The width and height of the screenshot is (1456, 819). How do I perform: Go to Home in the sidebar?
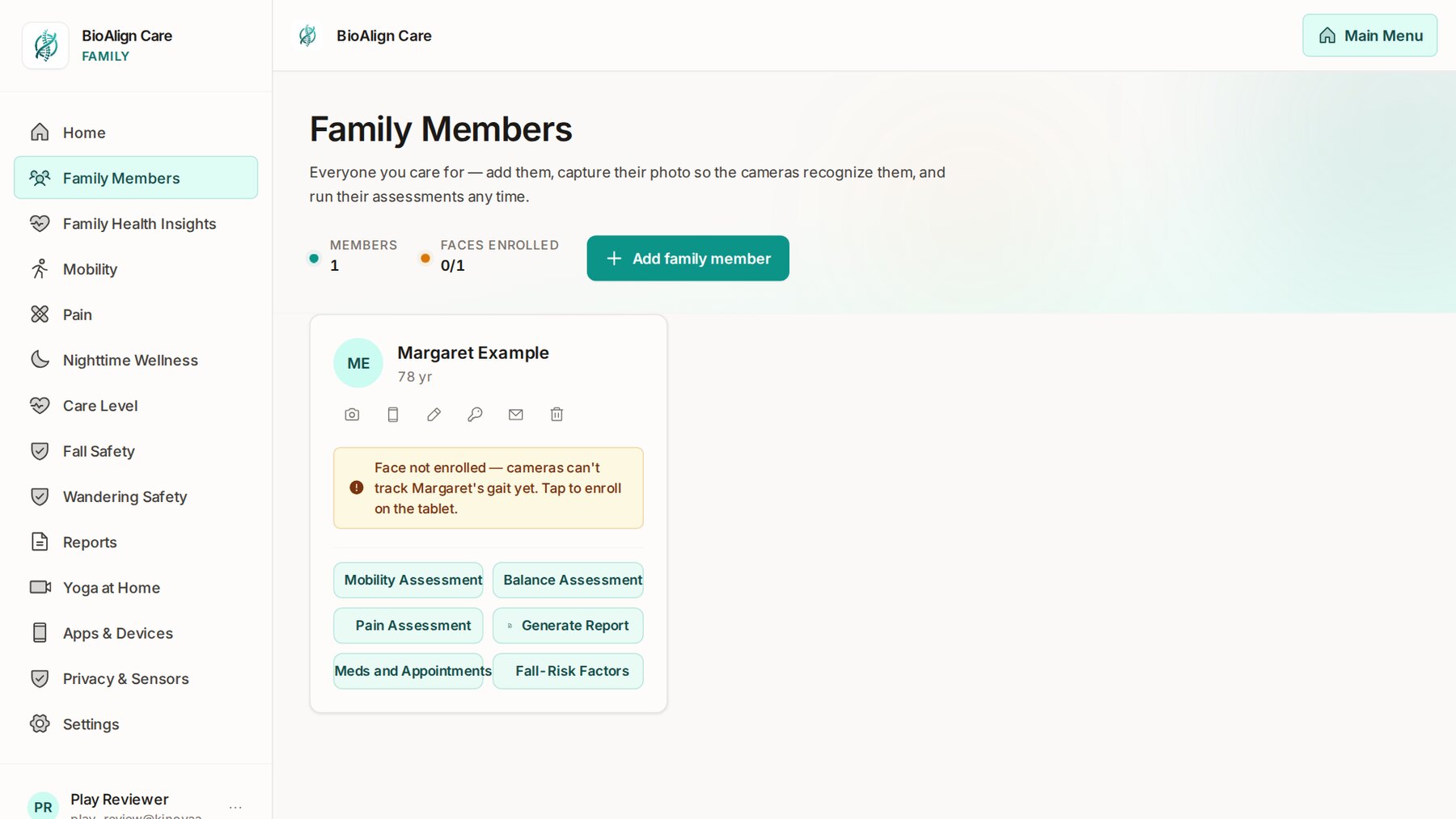click(x=136, y=133)
